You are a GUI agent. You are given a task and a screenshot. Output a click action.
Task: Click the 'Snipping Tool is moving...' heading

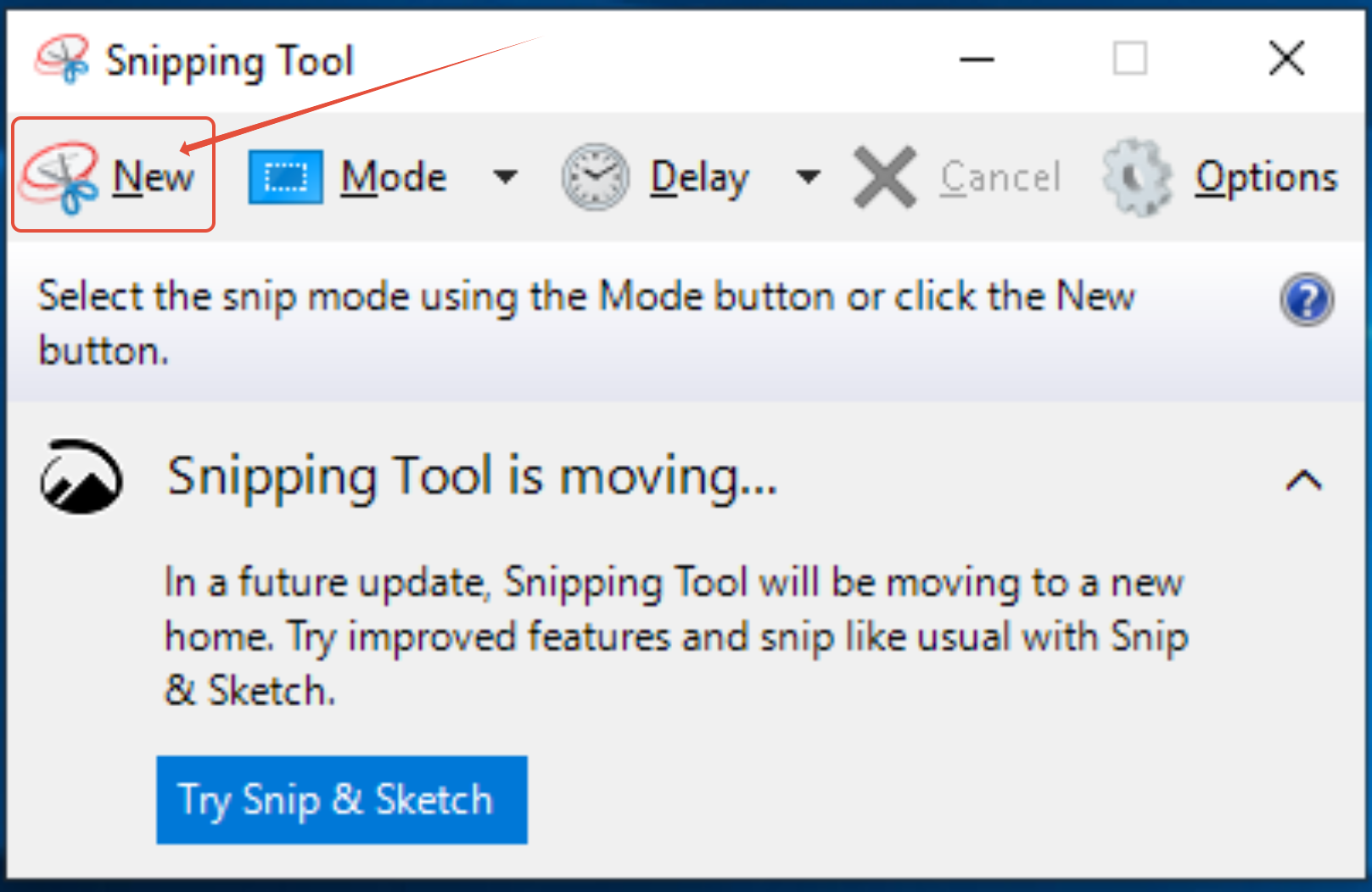[473, 476]
